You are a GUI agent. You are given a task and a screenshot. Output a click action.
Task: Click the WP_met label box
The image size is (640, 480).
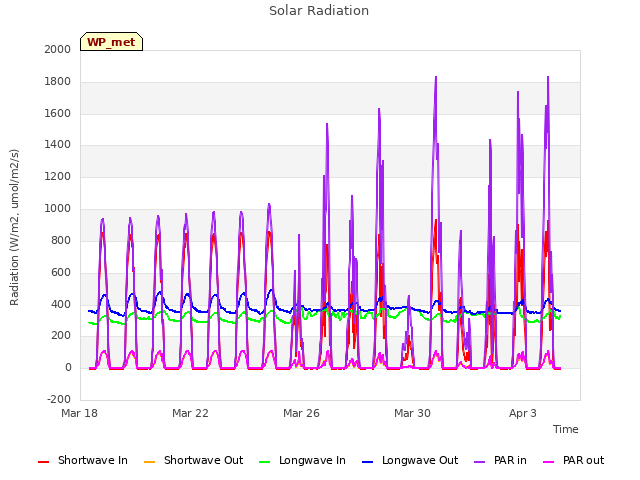click(111, 42)
